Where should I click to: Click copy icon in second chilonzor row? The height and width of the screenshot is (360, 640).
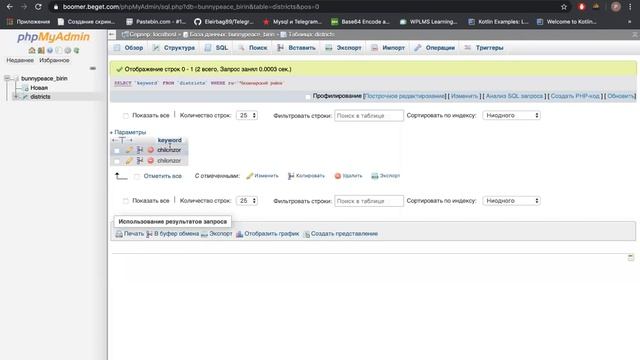[x=140, y=161]
